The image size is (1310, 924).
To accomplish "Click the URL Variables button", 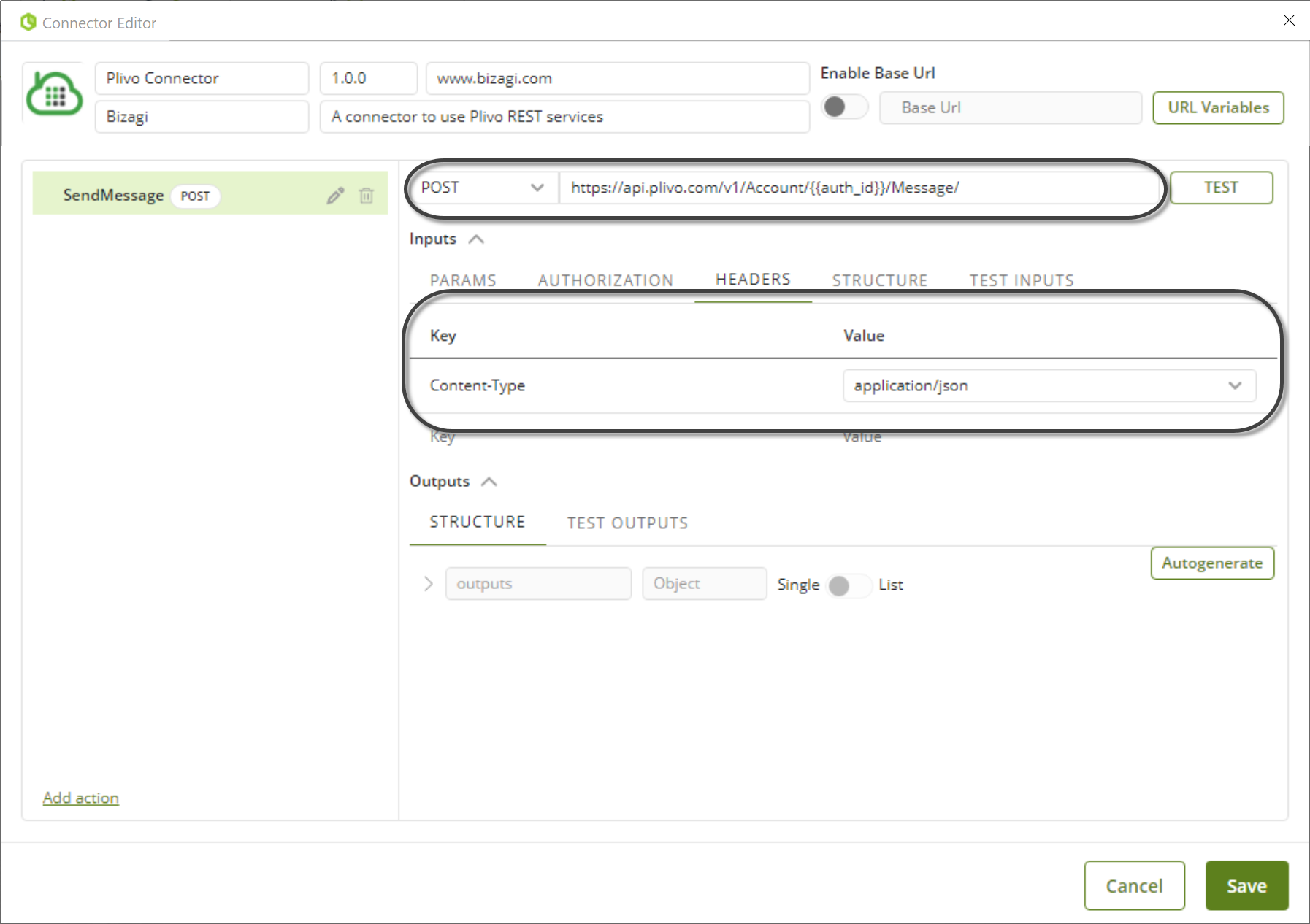I will [x=1218, y=108].
